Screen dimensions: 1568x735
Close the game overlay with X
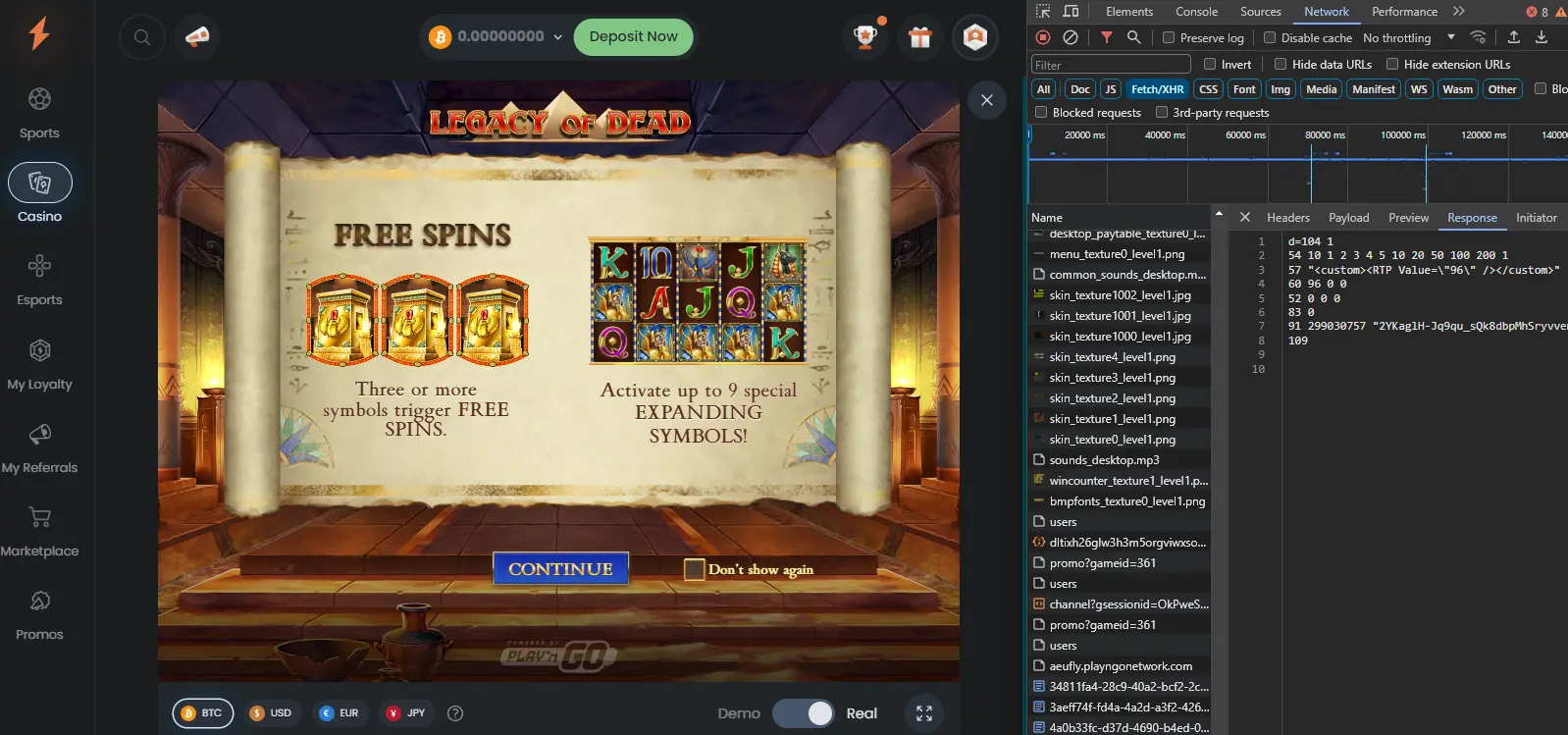pyautogui.click(x=987, y=100)
